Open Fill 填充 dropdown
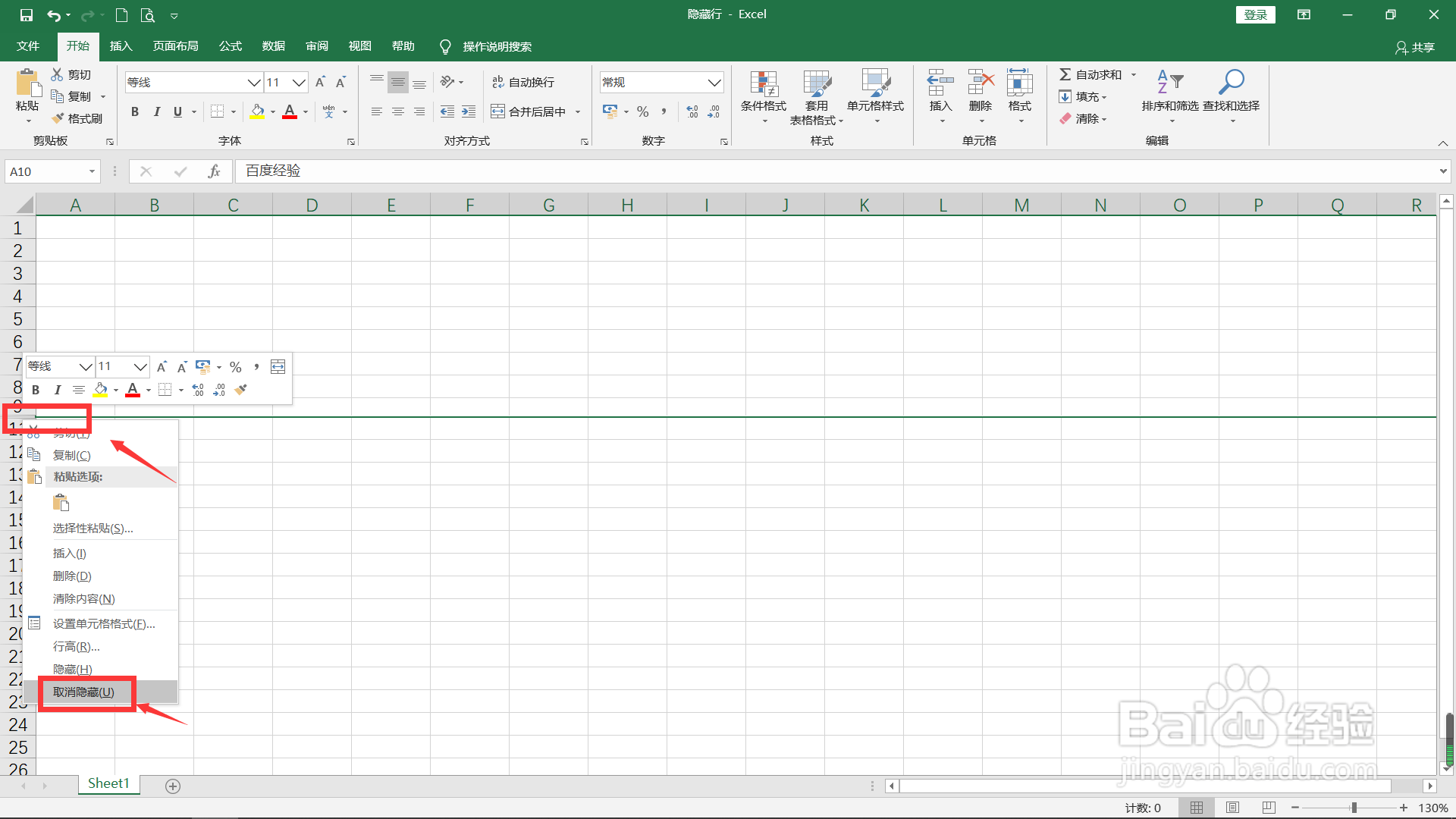Viewport: 1456px width, 819px height. click(1083, 96)
